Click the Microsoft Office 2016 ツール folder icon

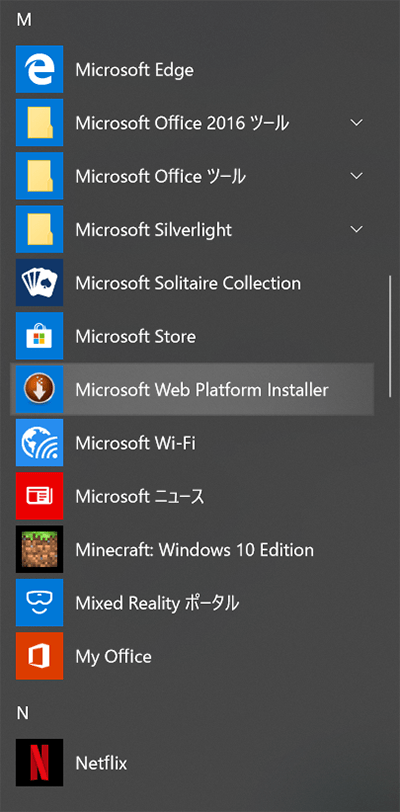39,123
